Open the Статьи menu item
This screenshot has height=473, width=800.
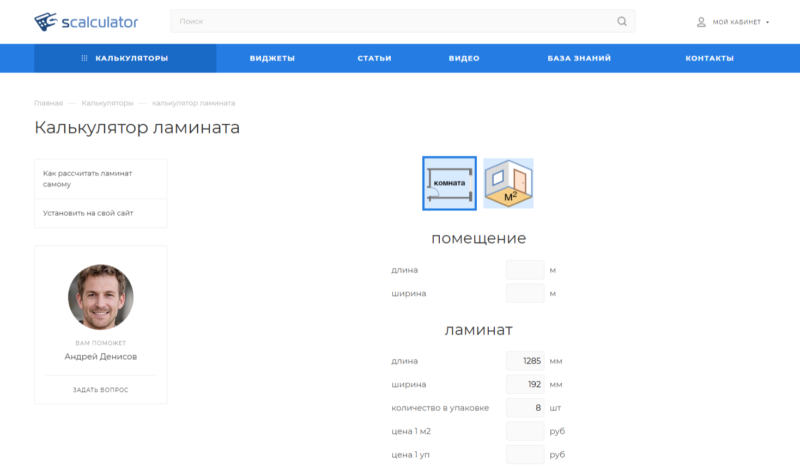coord(374,58)
